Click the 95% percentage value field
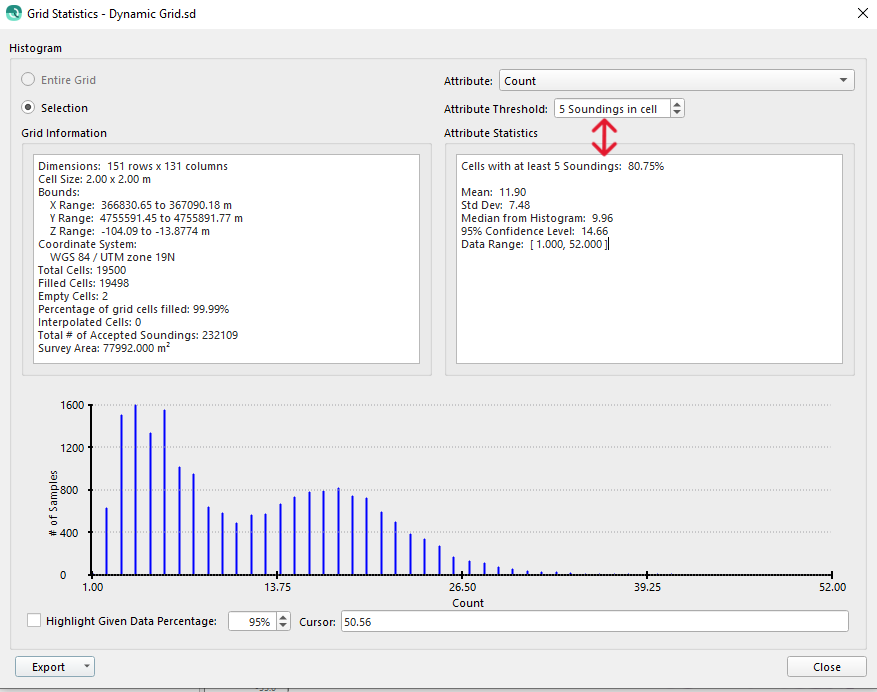The width and height of the screenshot is (877, 692). pyautogui.click(x=252, y=622)
